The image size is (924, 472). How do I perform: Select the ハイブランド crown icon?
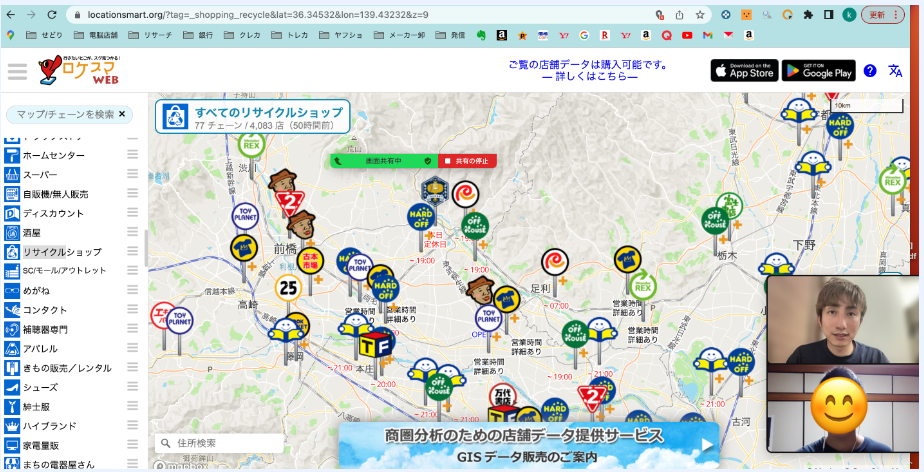coord(12,425)
